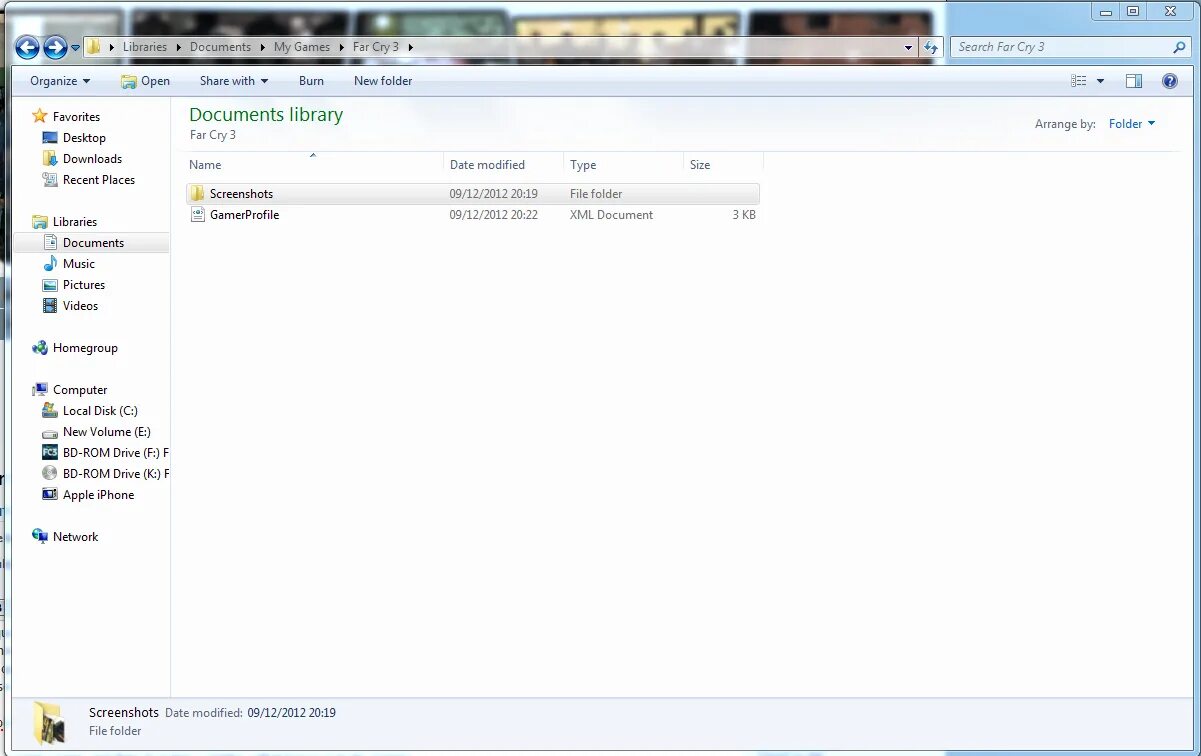1201x756 pixels.
Task: Click Documents in the address breadcrumb
Action: (220, 47)
